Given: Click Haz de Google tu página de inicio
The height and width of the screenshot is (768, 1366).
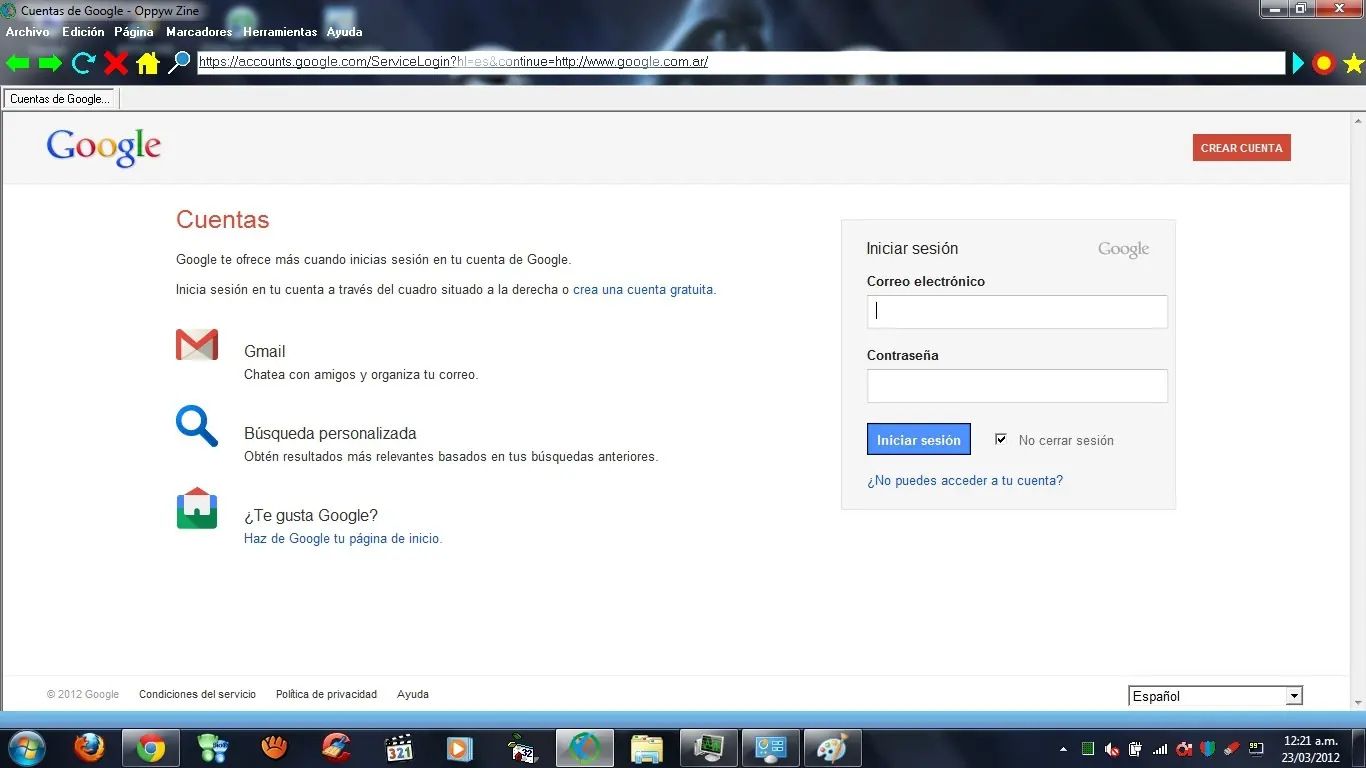Looking at the screenshot, I should tap(341, 538).
